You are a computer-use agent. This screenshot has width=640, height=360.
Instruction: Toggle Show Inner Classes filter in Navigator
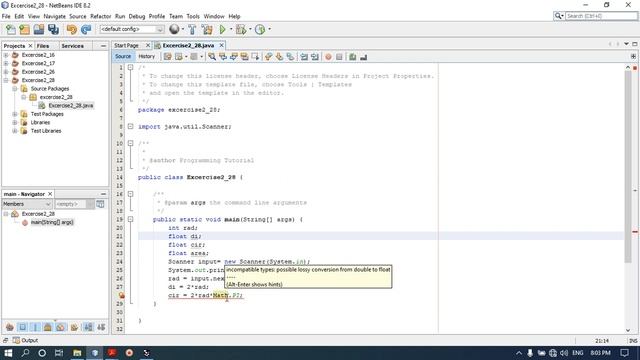[x=60, y=327]
